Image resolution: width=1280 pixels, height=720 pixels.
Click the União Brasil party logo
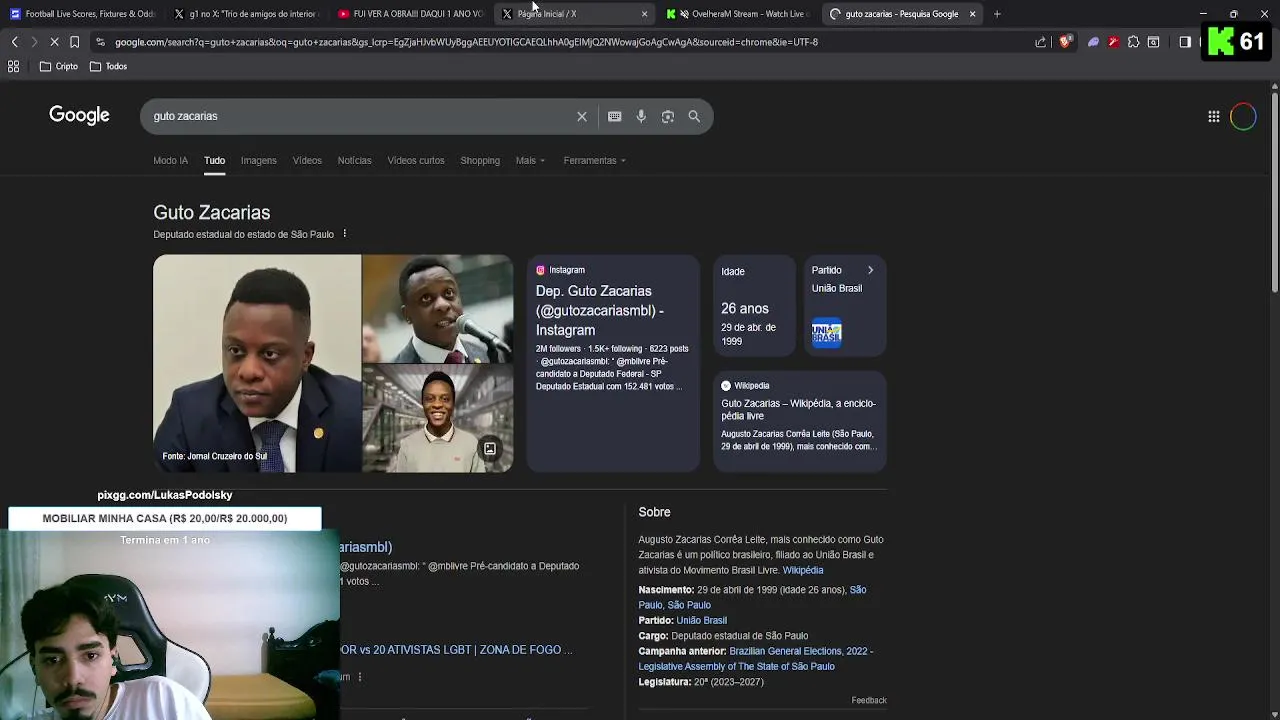(827, 333)
